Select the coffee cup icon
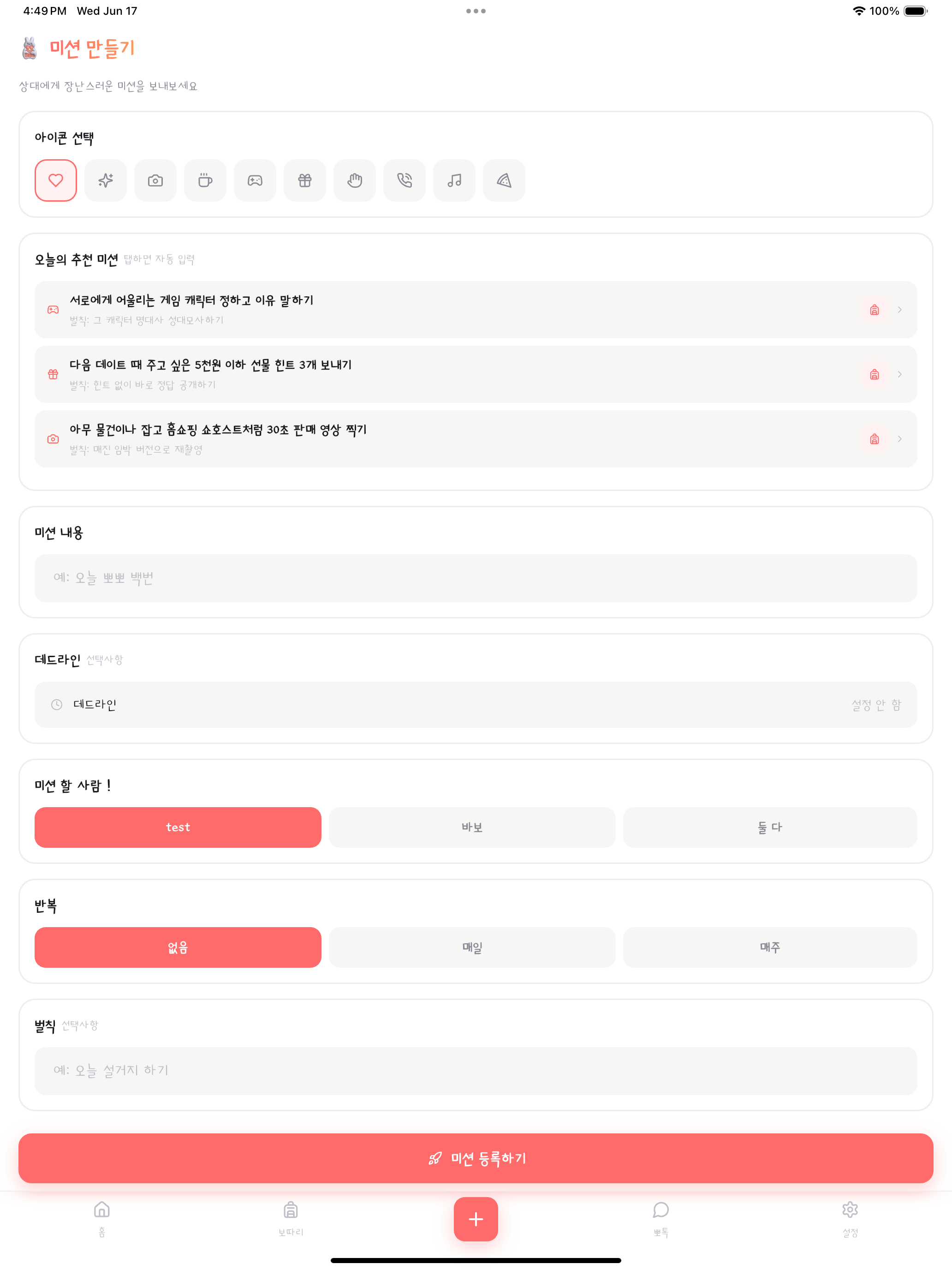The height and width of the screenshot is (1270, 952). coord(205,180)
